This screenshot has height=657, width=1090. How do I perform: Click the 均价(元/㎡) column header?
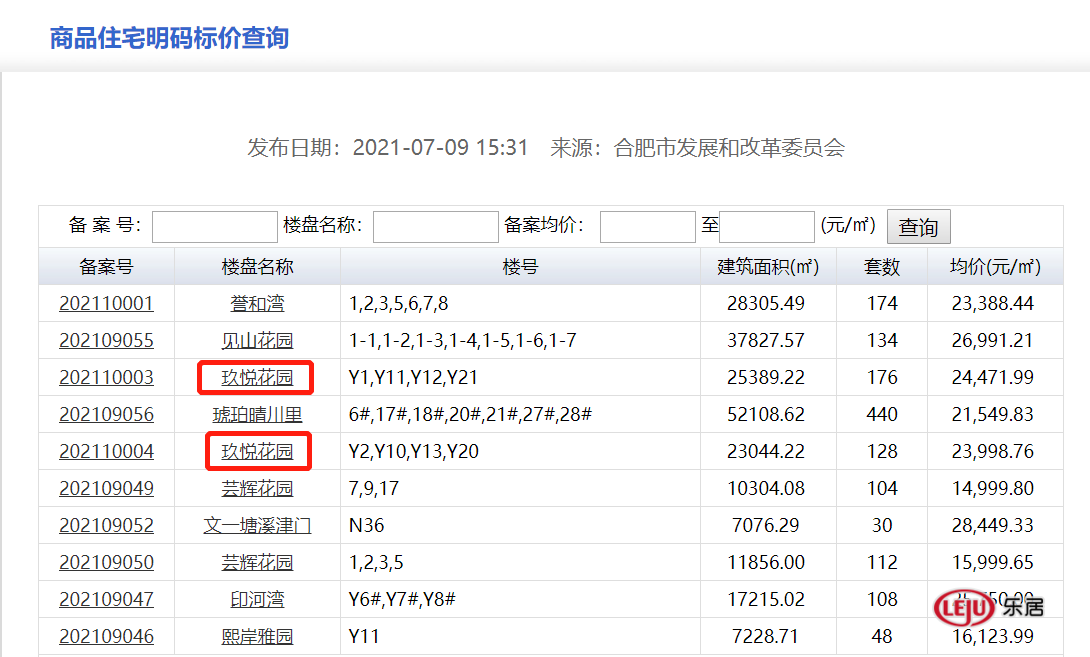(x=995, y=266)
